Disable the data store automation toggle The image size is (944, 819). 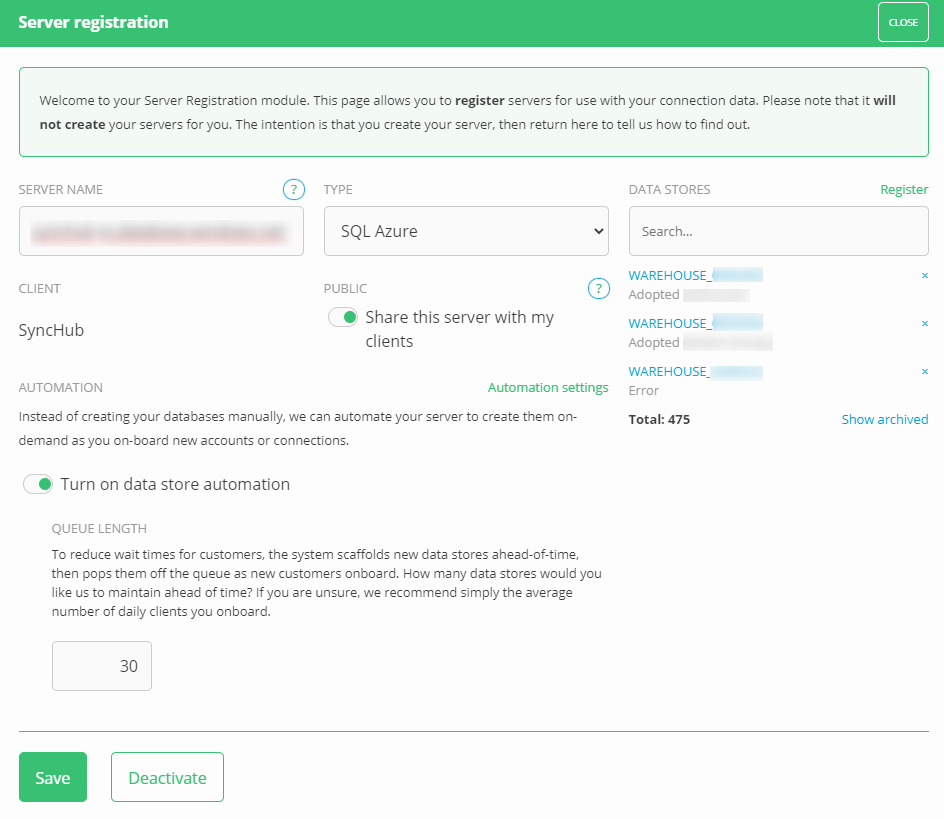pyautogui.click(x=38, y=484)
